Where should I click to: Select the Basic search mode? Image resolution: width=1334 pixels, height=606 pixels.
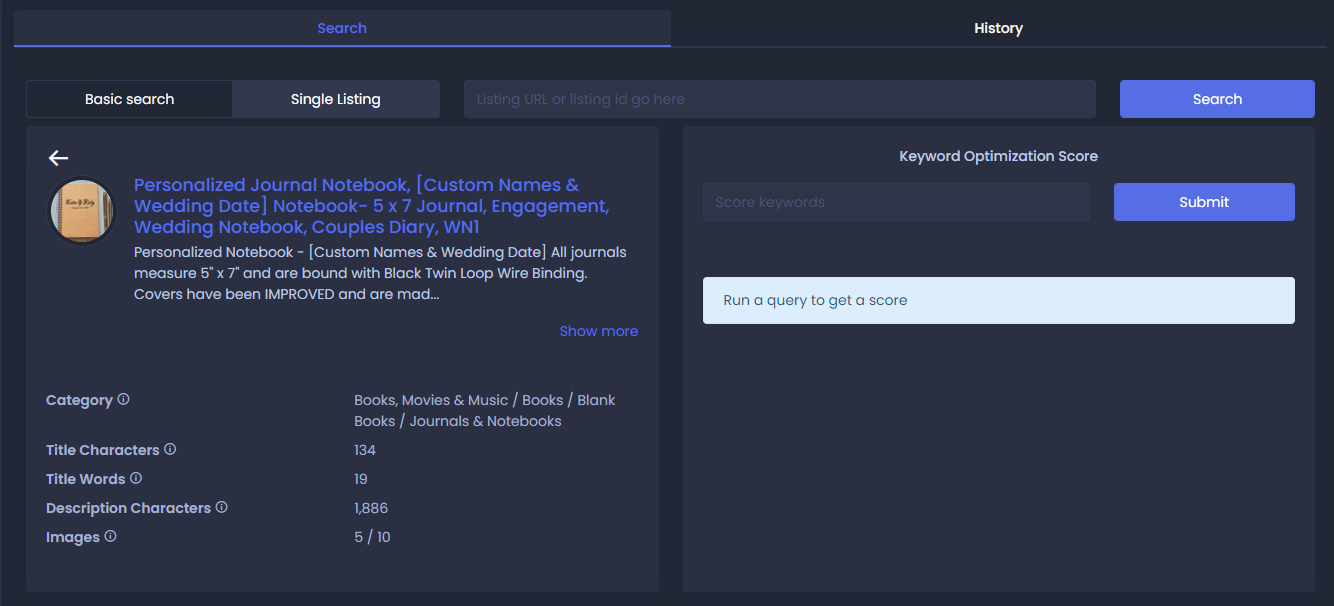pos(129,99)
